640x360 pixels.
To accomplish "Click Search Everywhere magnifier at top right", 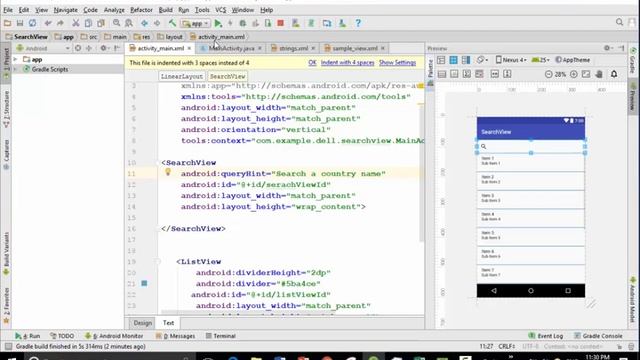I will 620,22.
